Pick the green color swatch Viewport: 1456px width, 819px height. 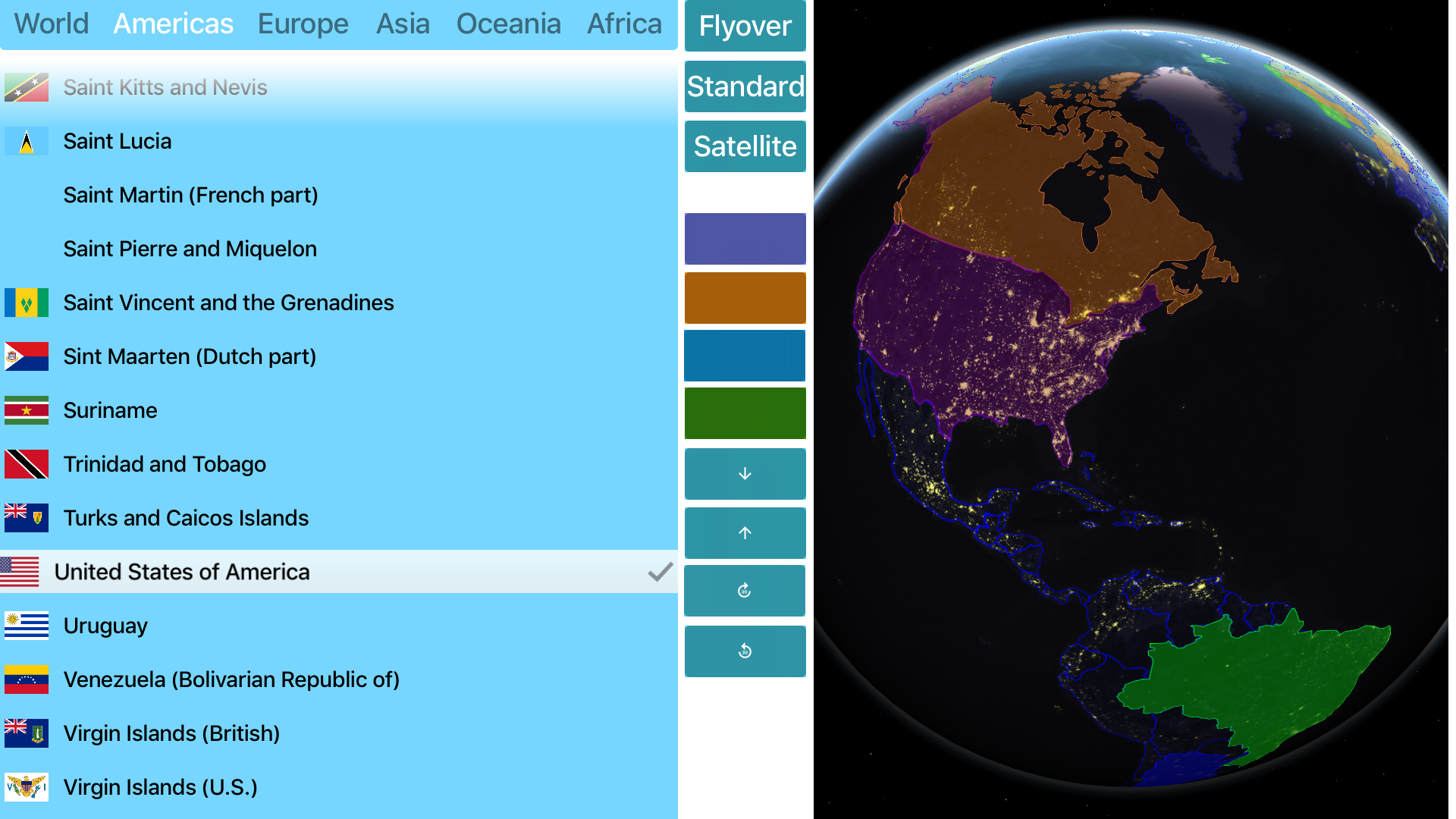tap(745, 413)
